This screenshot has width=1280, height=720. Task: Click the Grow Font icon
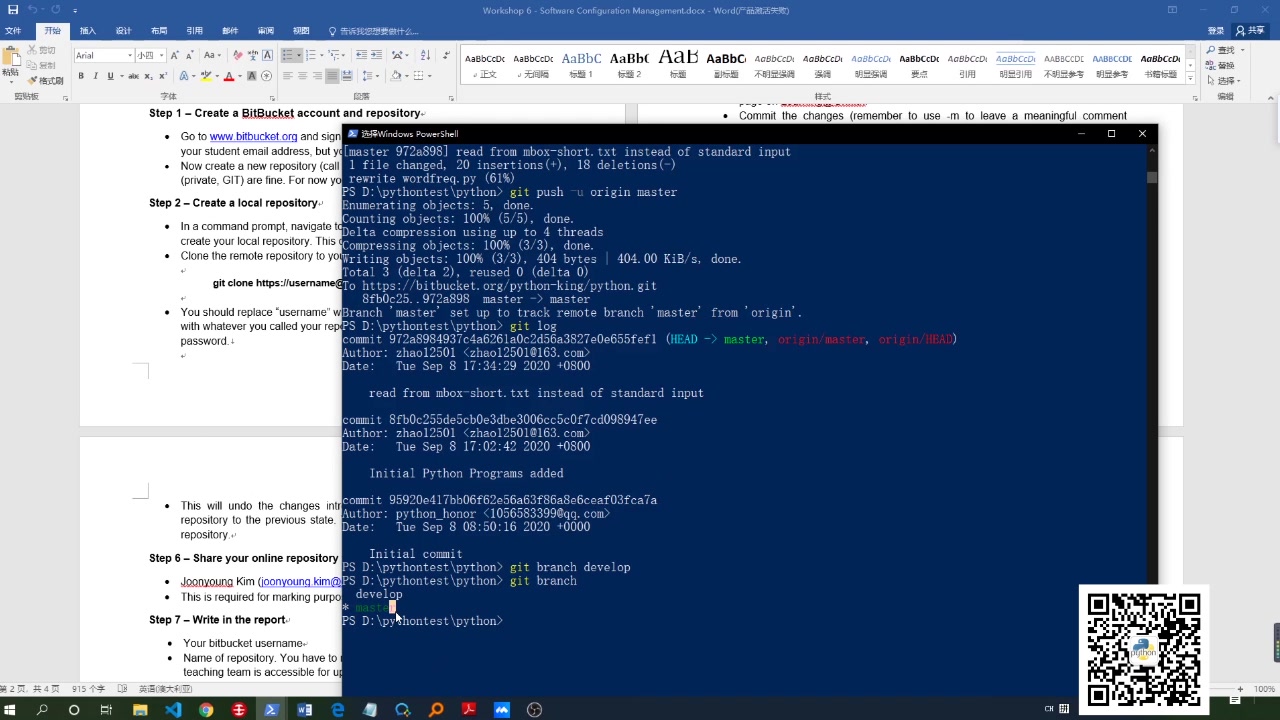click(x=175, y=55)
